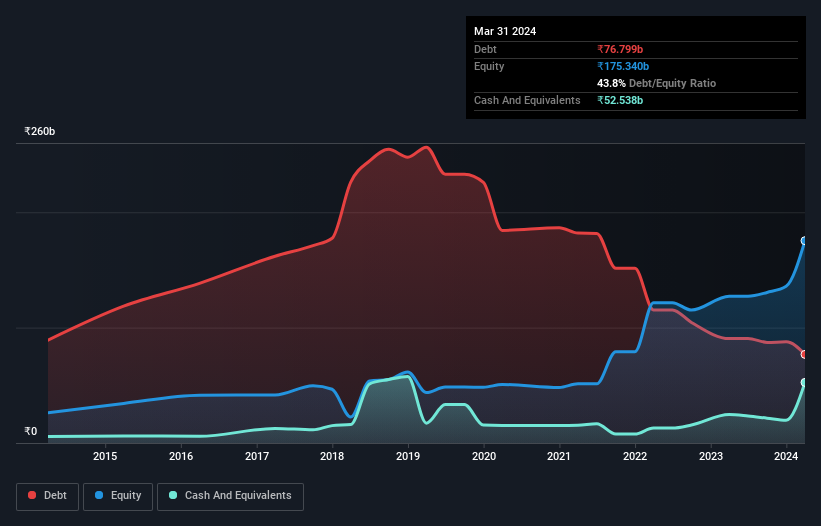821x526 pixels.
Task: Click the 2017 x-axis label
Action: 257,456
